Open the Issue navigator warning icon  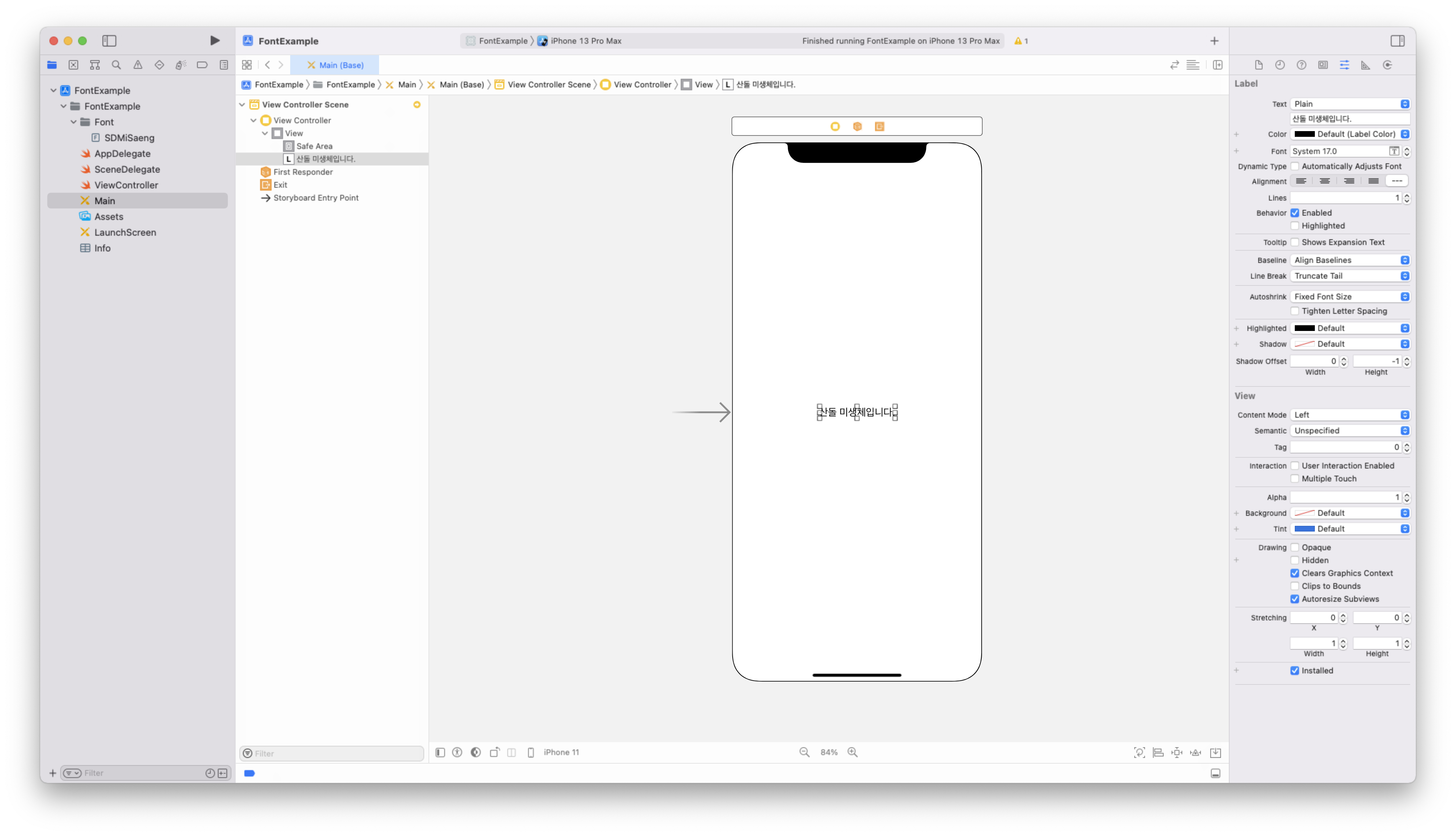[x=138, y=65]
